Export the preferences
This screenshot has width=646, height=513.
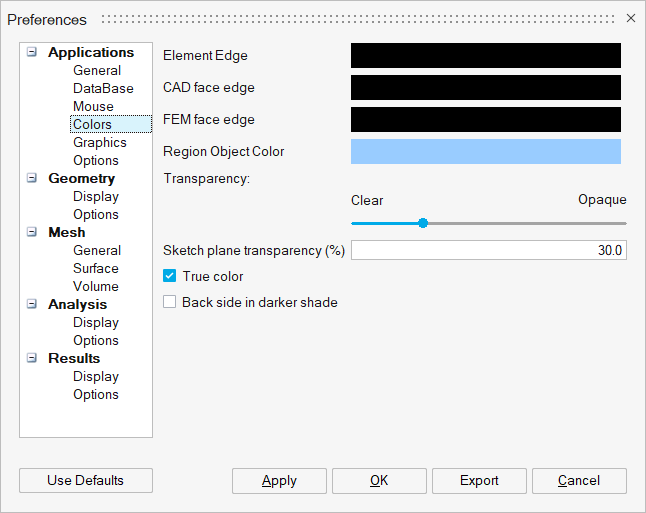[479, 481]
